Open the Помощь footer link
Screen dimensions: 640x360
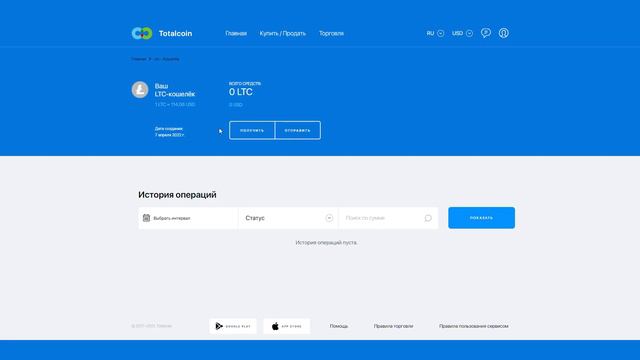339,326
